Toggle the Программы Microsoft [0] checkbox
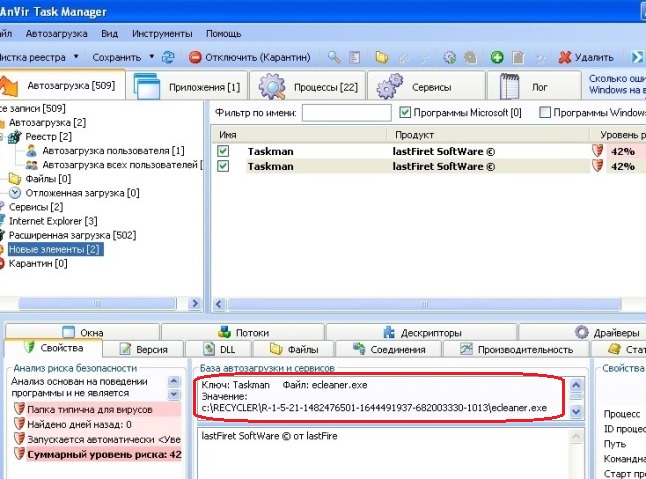This screenshot has width=646, height=479. pyautogui.click(x=405, y=112)
